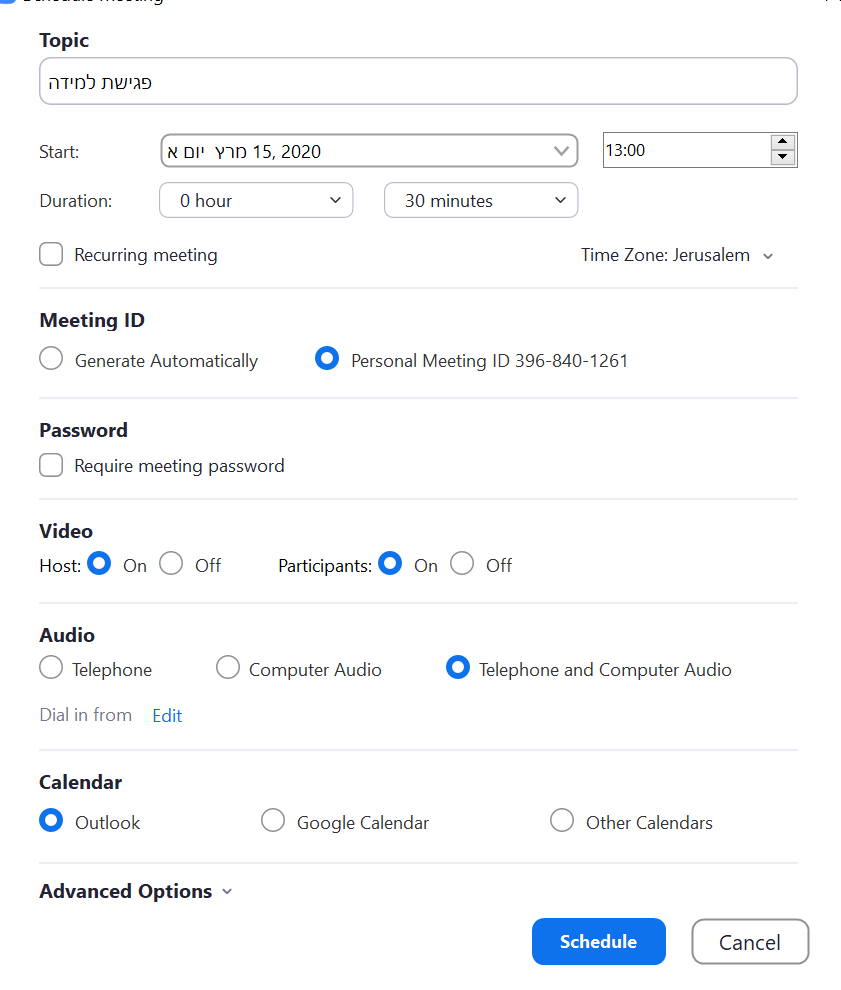This screenshot has height=990, width=841.
Task: Open the 0 hour duration dropdown
Action: pyautogui.click(x=256, y=200)
